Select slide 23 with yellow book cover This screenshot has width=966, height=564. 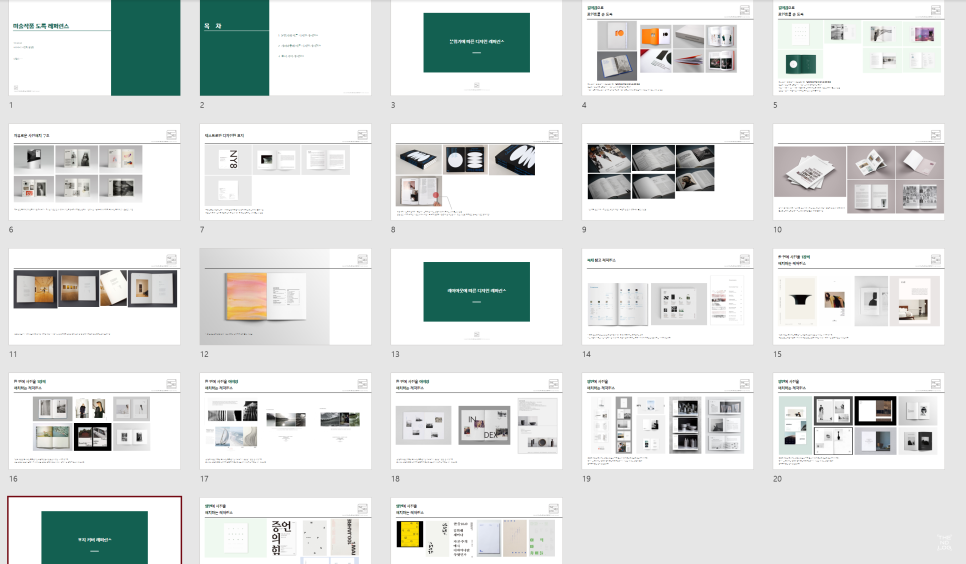click(476, 531)
